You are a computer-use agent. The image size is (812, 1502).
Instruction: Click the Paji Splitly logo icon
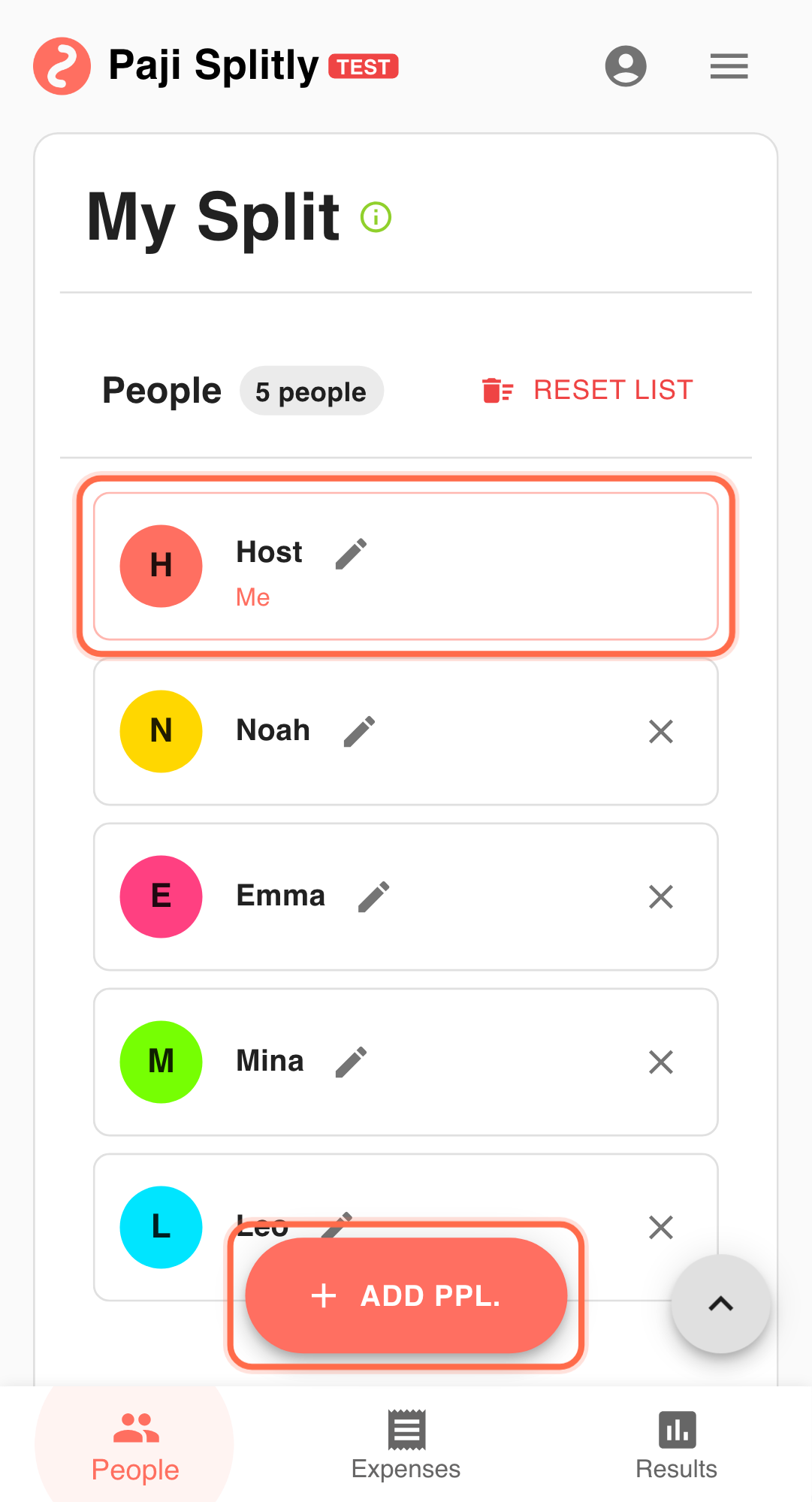62,66
